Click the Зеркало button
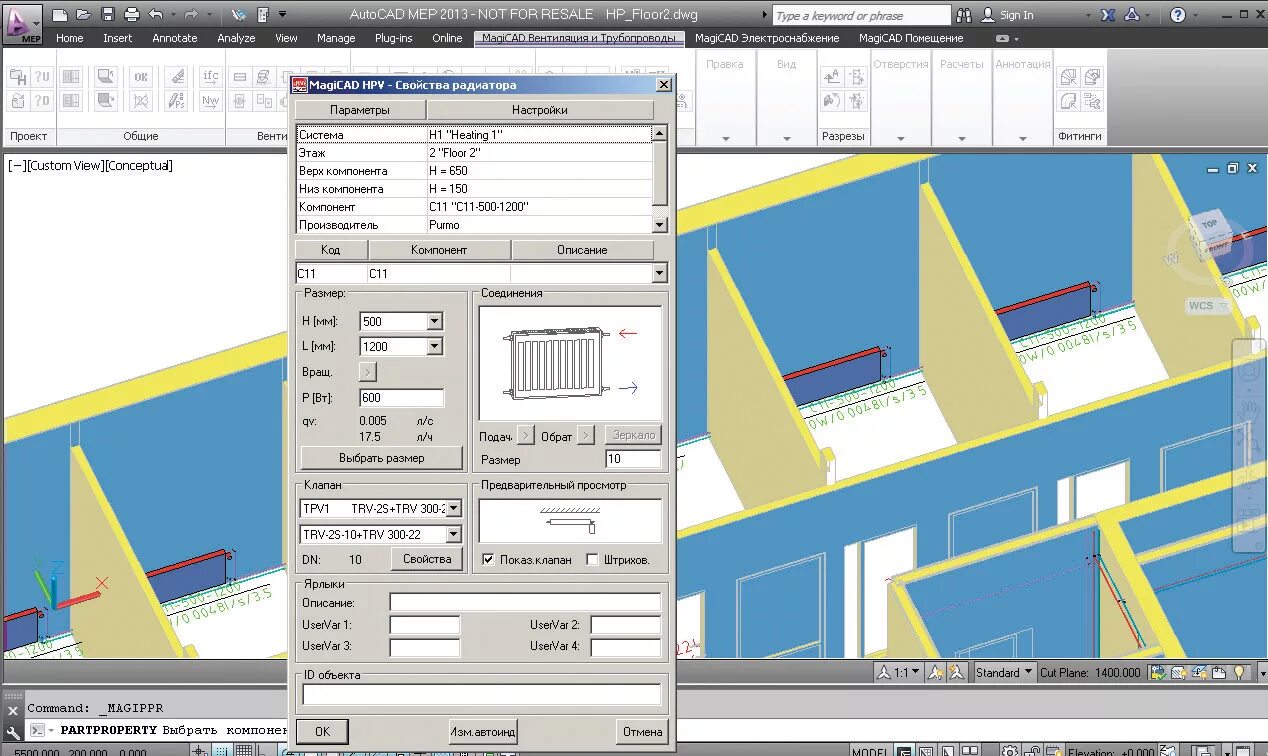The image size is (1268, 756). (633, 435)
